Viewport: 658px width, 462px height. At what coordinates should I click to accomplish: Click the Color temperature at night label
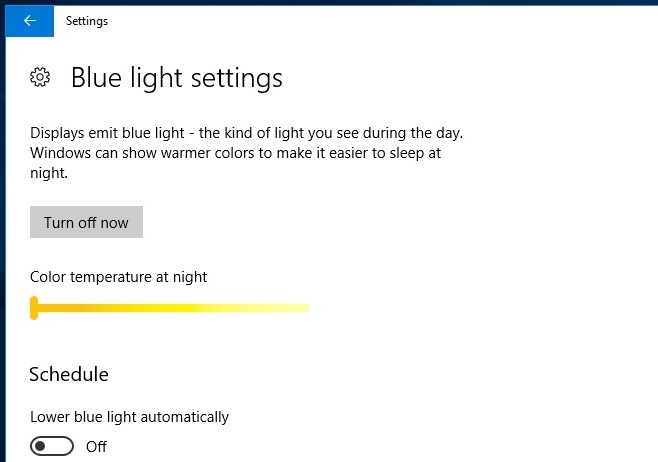[x=118, y=277]
